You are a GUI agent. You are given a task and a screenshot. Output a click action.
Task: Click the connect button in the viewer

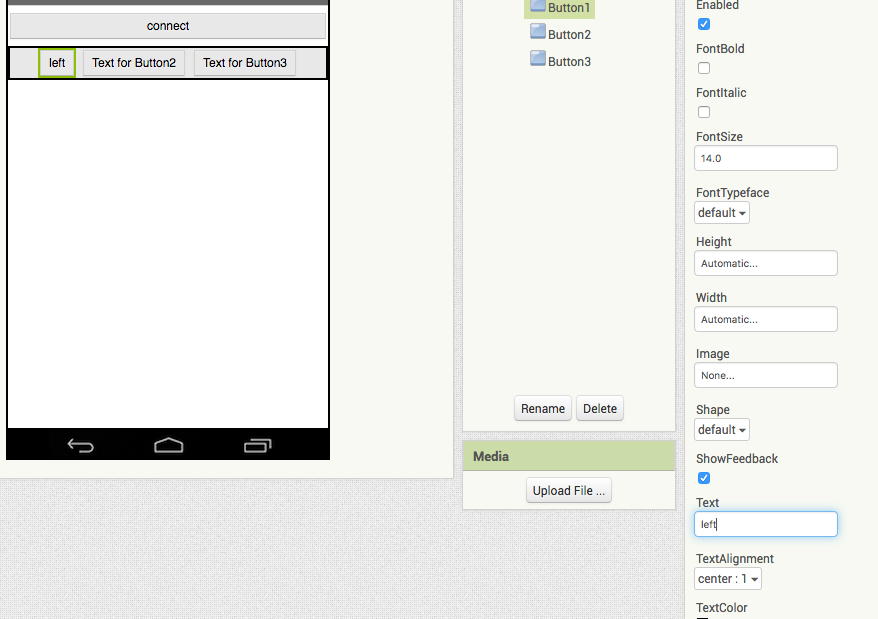168,26
